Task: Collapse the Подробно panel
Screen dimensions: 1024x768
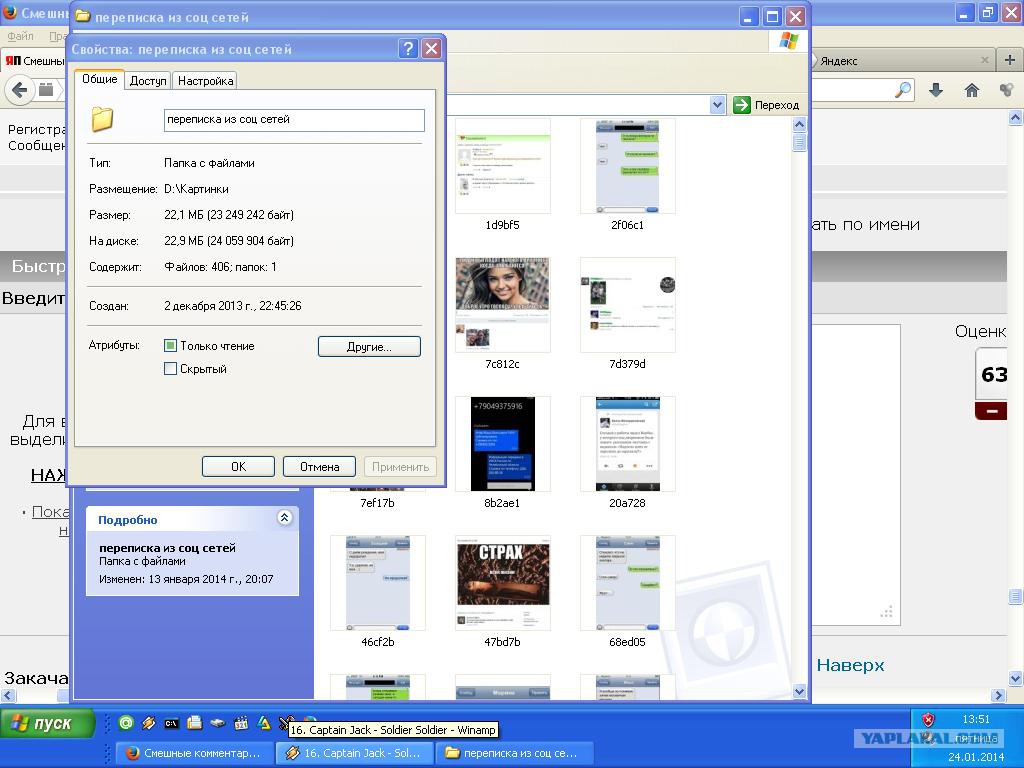Action: tap(285, 518)
